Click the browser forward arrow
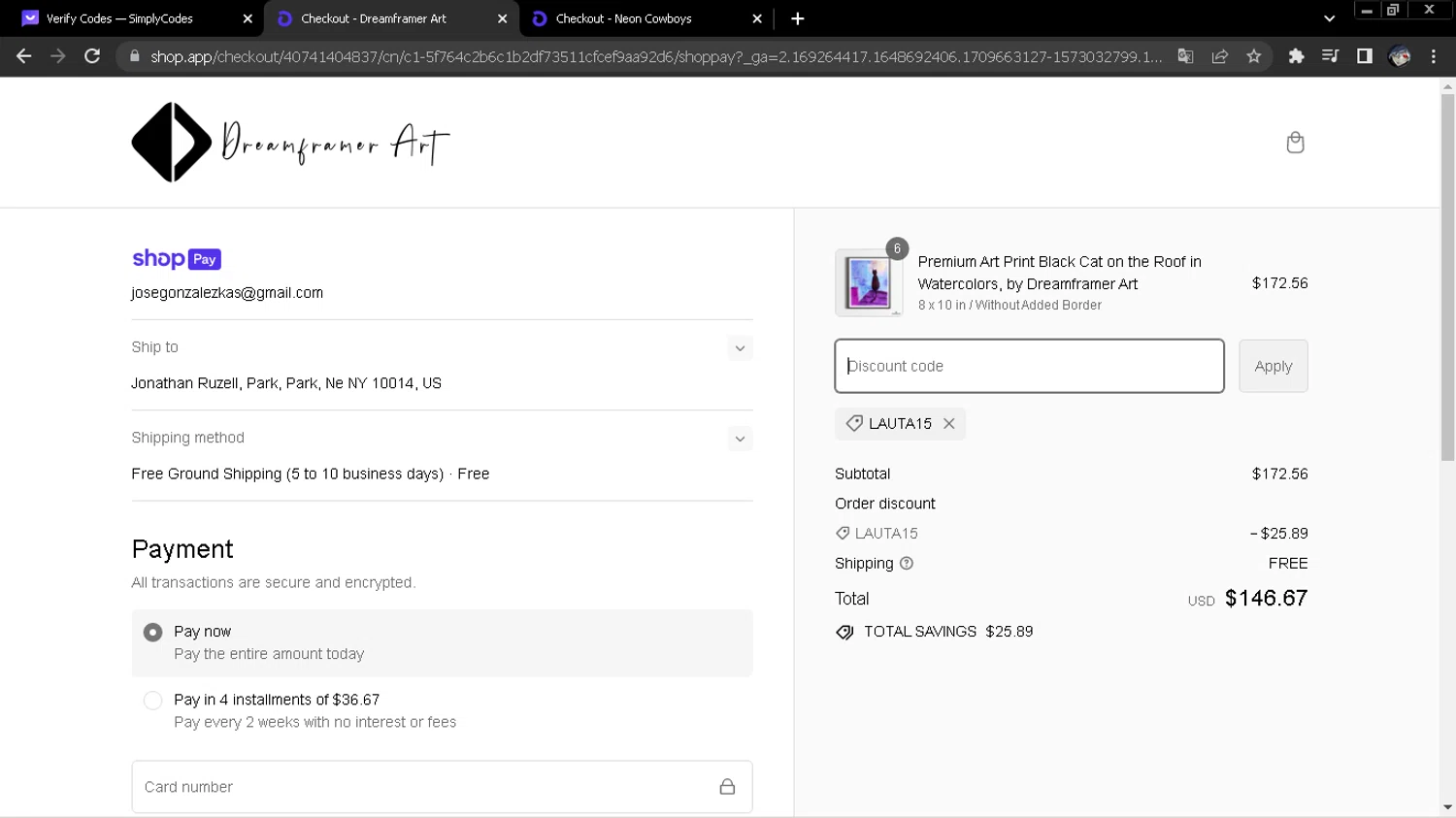 (58, 56)
